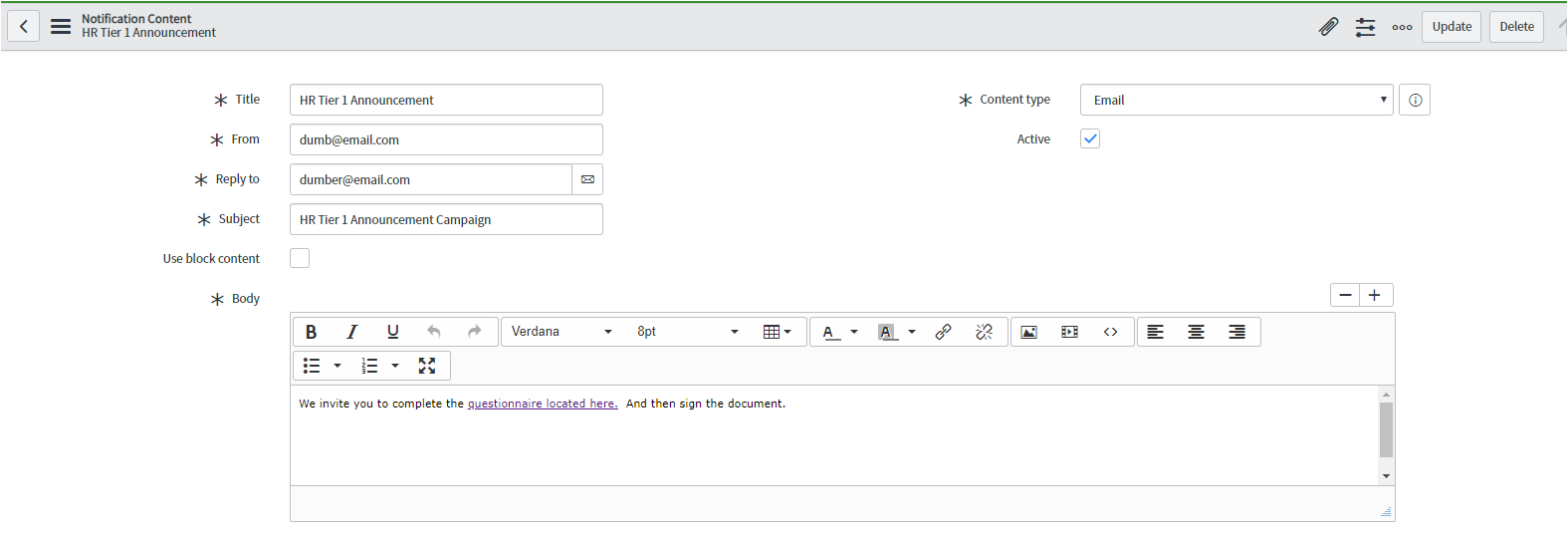The width and height of the screenshot is (1568, 537).
Task: Click the Remove link icon
Action: pos(984,332)
